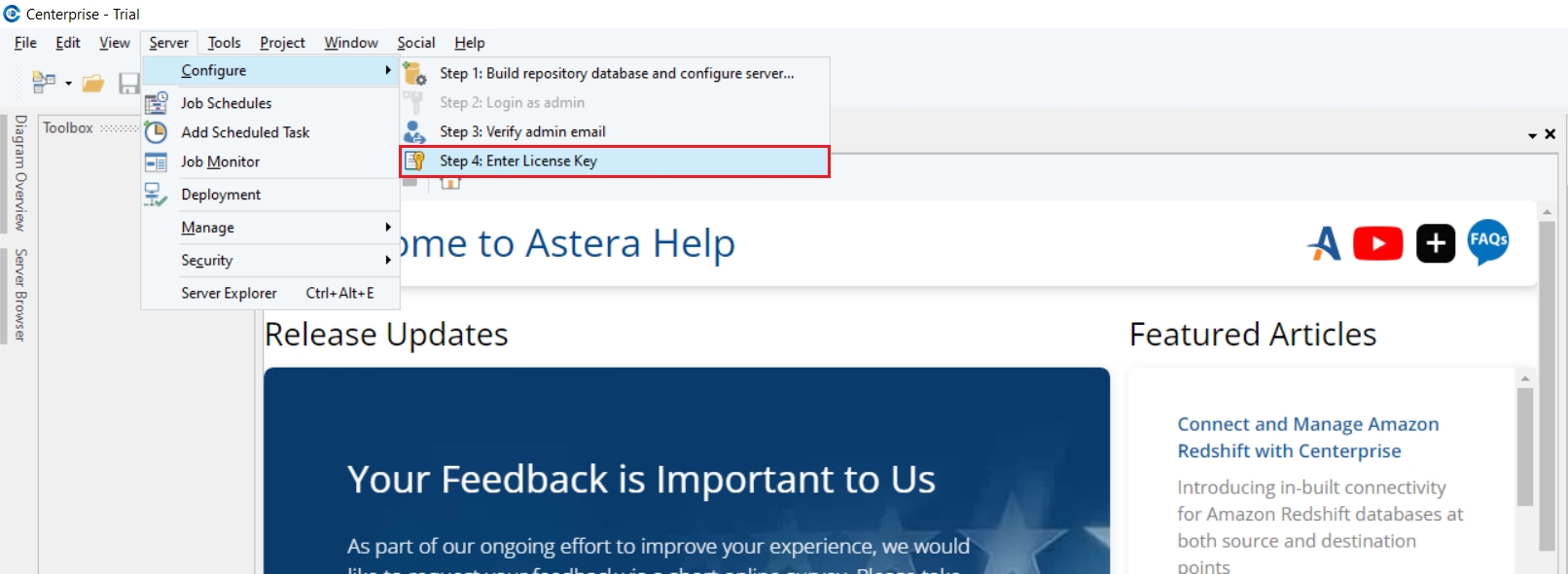Click the Featured Articles scrollbar thumb
The image size is (1568, 574).
click(1525, 448)
